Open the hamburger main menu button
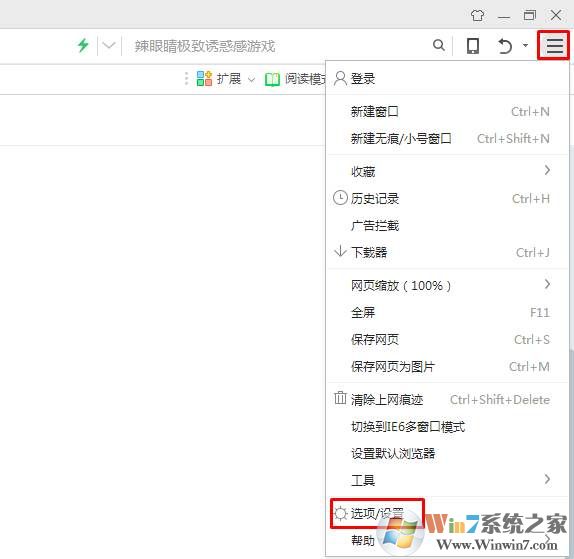 [554, 46]
